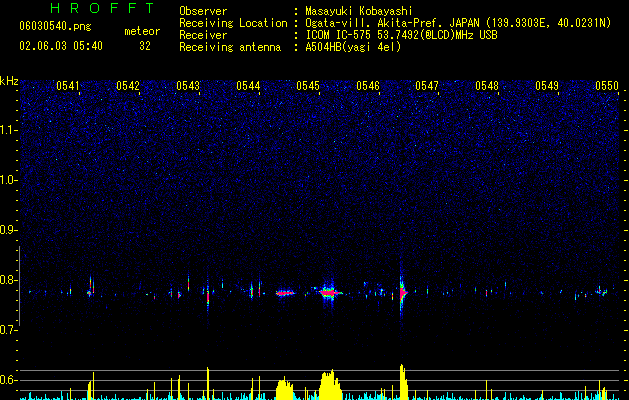Click the Ogata-vill. Akita-Pref. JAPAN location text
This screenshot has height=400, width=629.
[458, 23]
